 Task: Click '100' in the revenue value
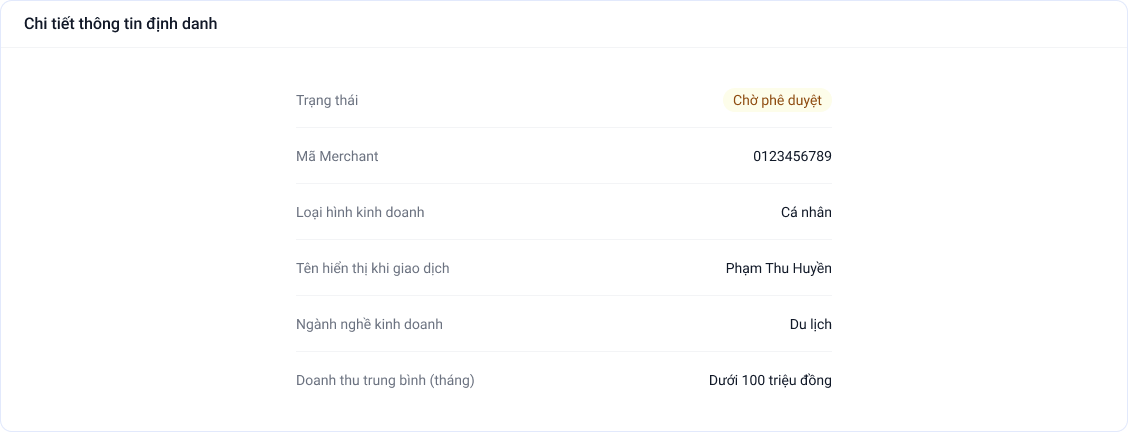pos(752,380)
